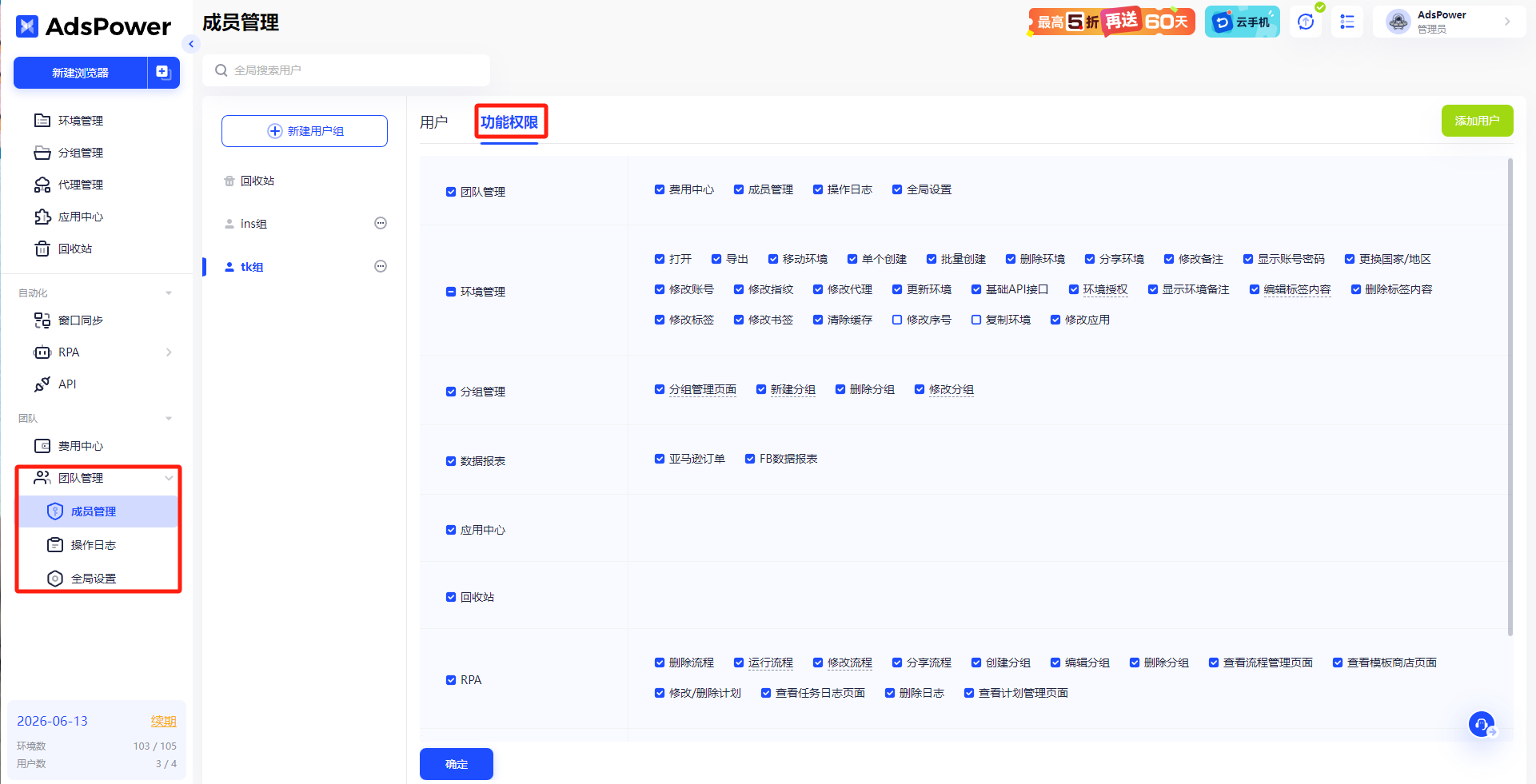
Task: Open 回收站 in left sidebar
Action: (x=74, y=249)
